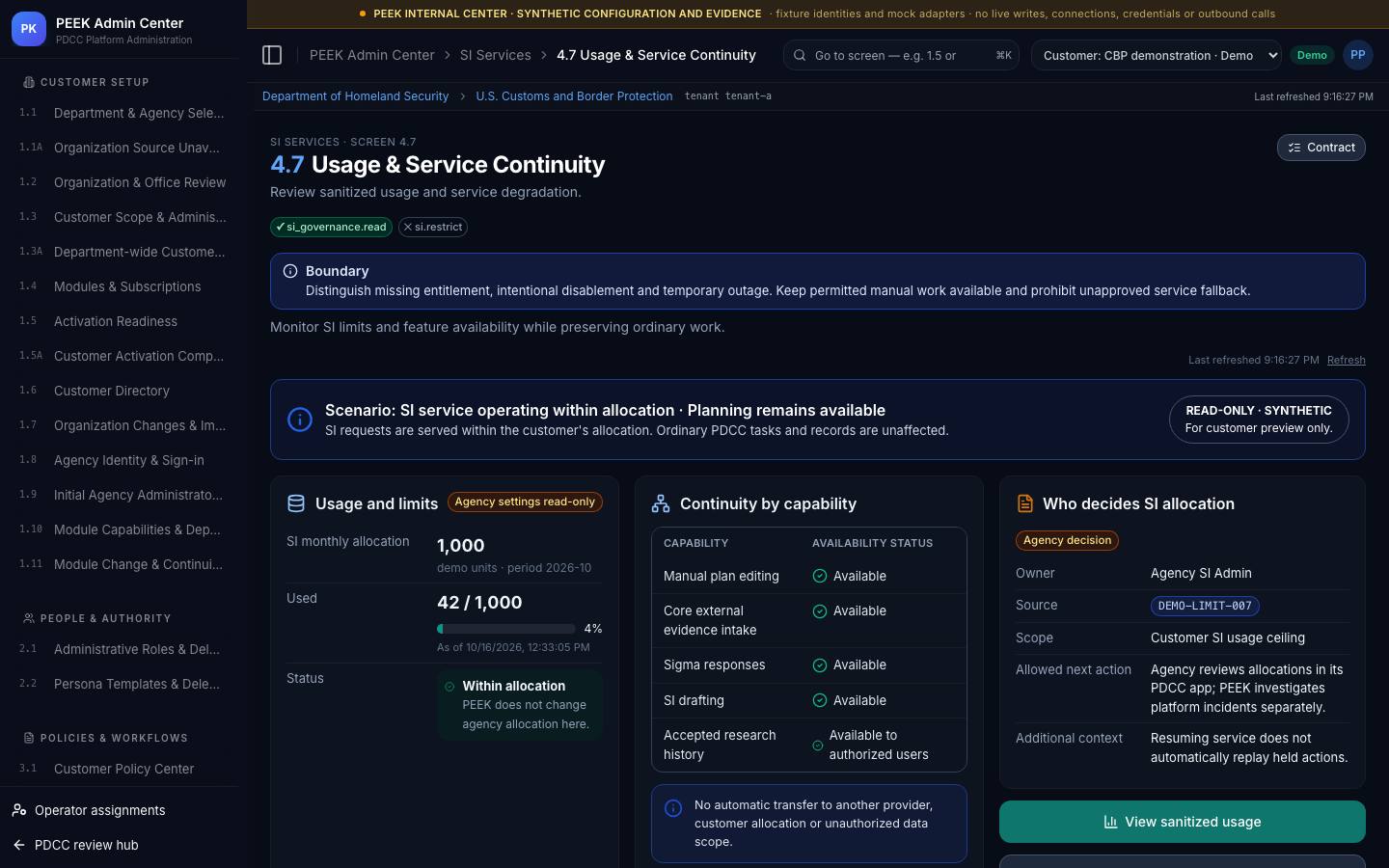Click the SI drafting available checkmark
Image resolution: width=1389 pixels, height=868 pixels.
[820, 700]
